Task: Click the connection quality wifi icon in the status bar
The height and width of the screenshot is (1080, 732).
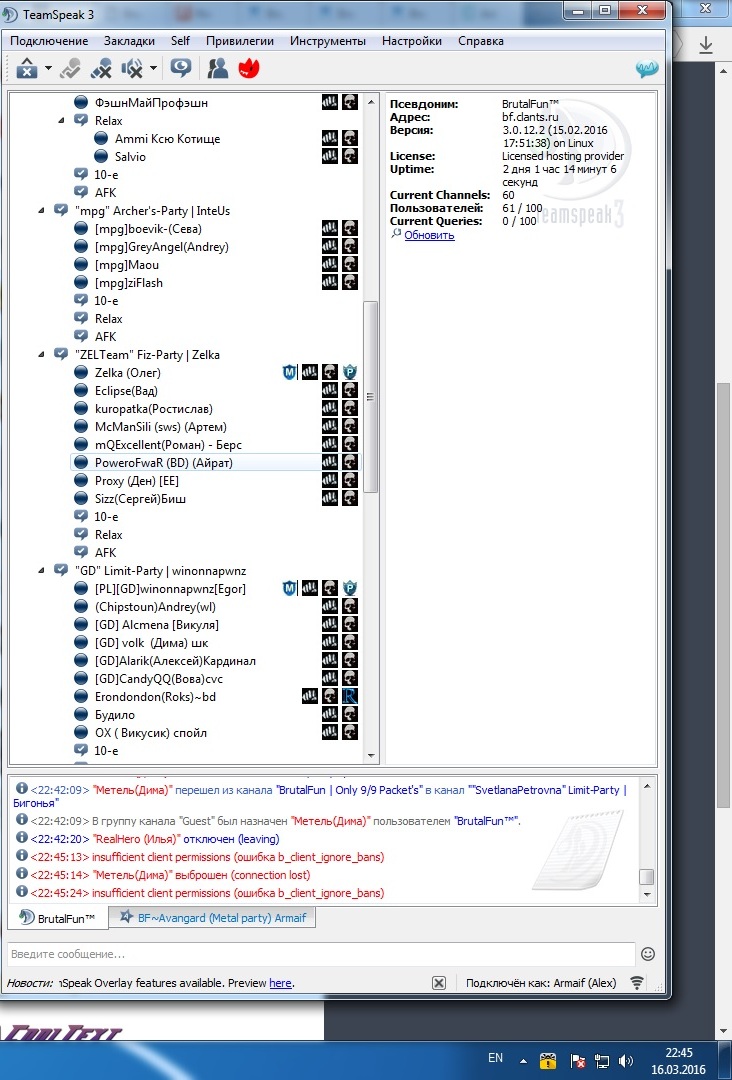Action: [x=637, y=983]
